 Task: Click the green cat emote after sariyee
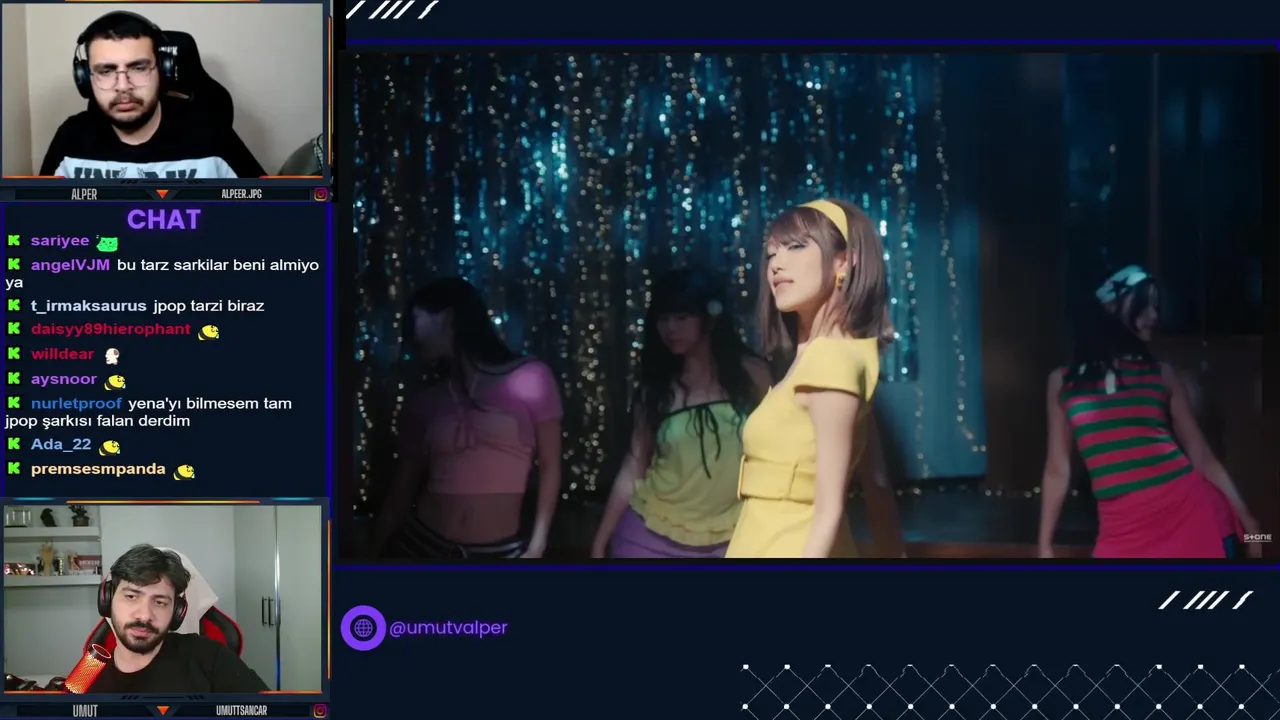(x=107, y=243)
